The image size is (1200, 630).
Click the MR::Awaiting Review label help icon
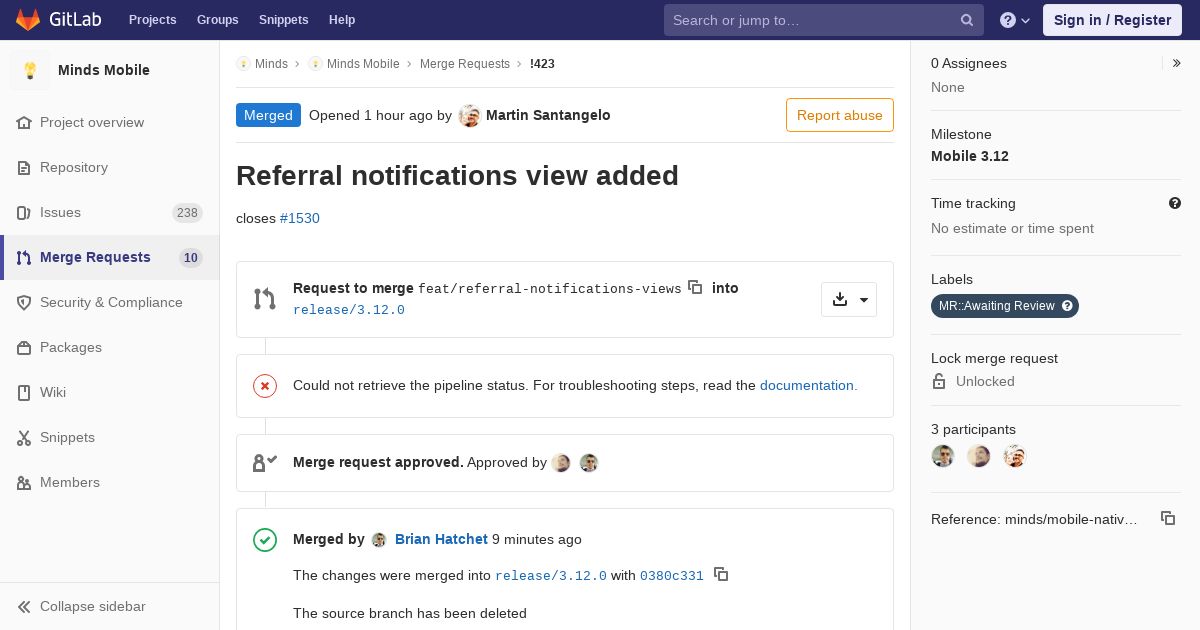coord(1067,306)
